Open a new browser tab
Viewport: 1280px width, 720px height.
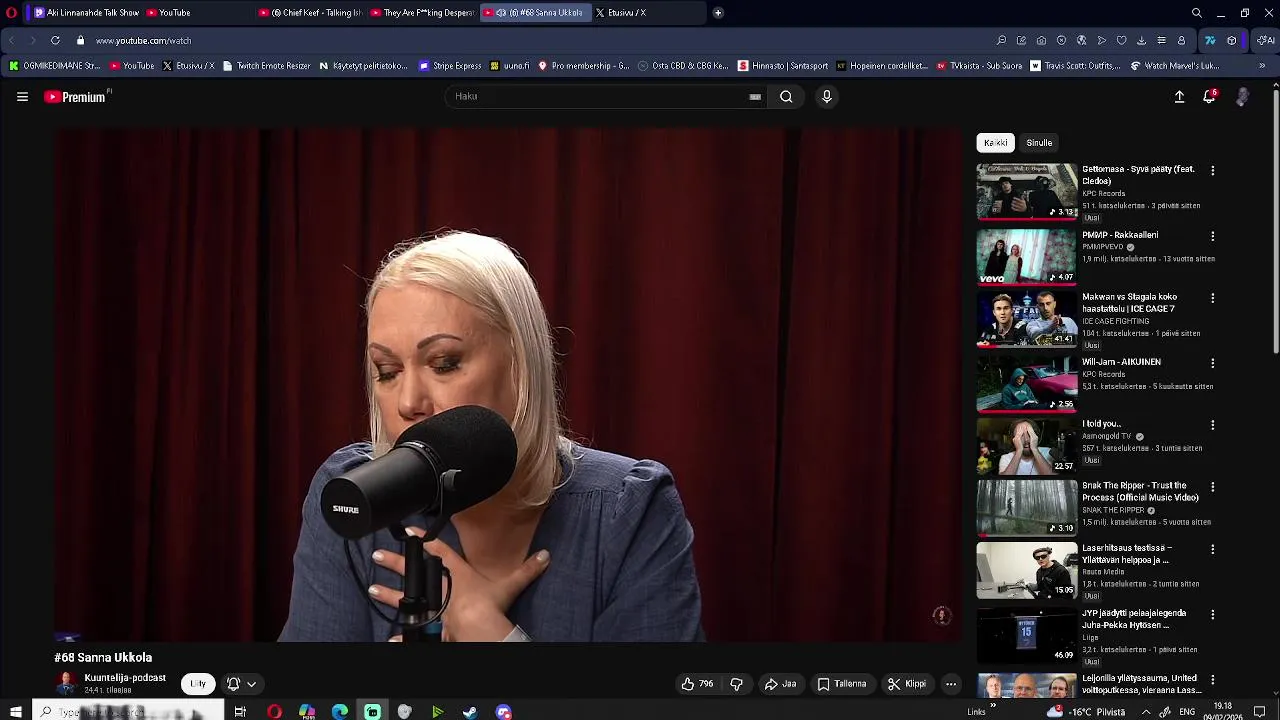[718, 13]
